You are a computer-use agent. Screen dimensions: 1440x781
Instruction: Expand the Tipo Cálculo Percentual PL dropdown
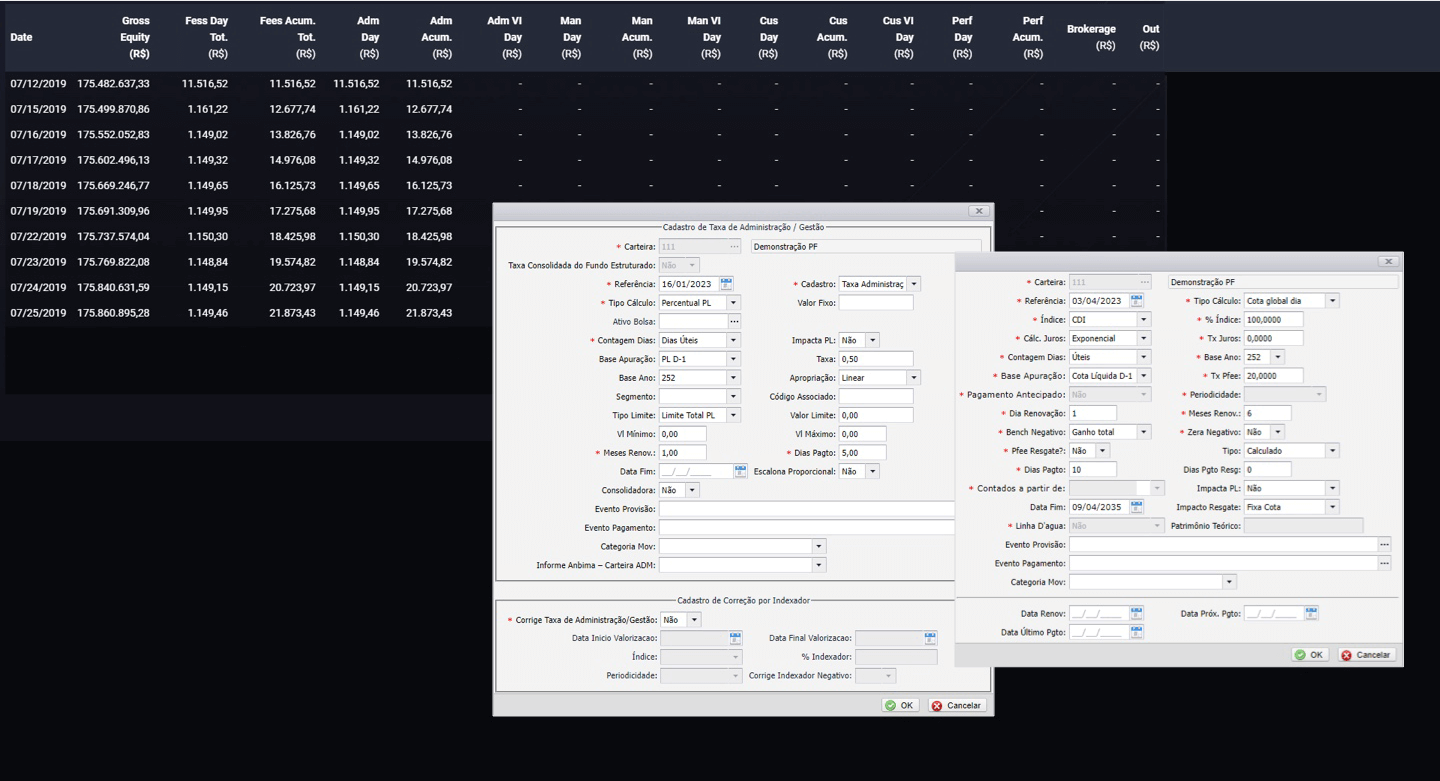734,303
